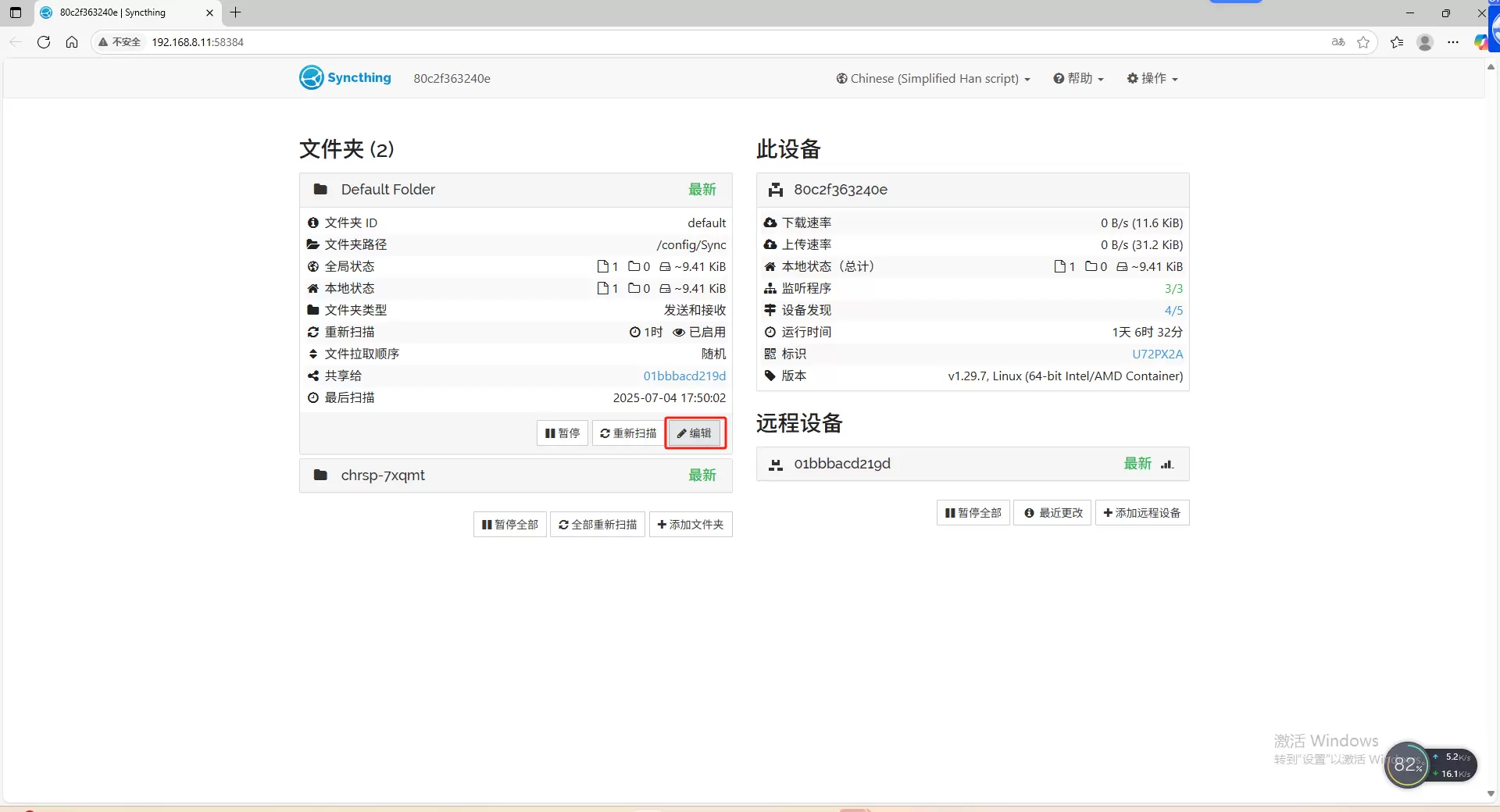The width and height of the screenshot is (1500, 812).
Task: Click the connection signal icon for remote device
Action: pos(1167,465)
